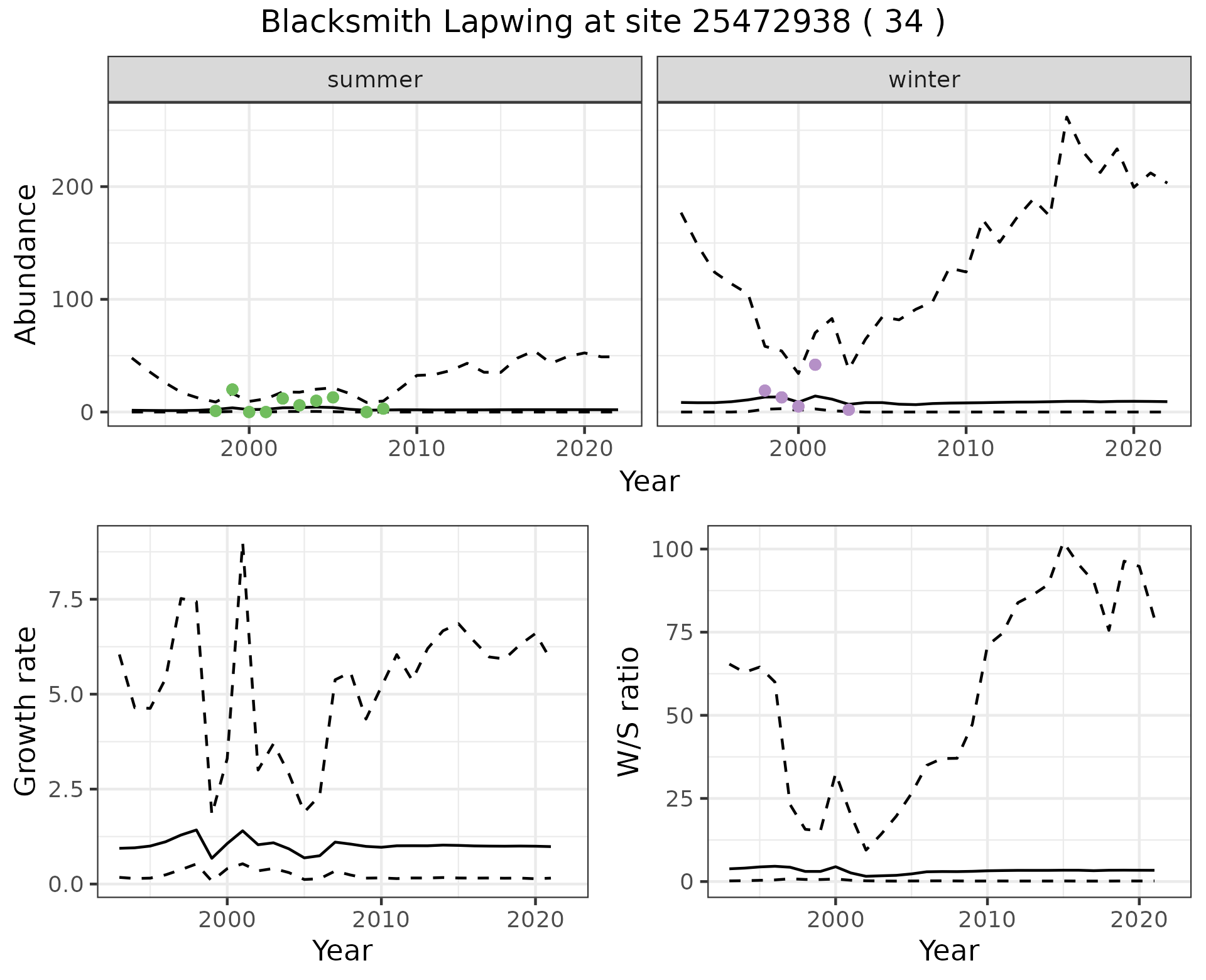The width and height of the screenshot is (1206, 980).
Task: Click the Year label under growth rate plot
Action: pyautogui.click(x=342, y=950)
